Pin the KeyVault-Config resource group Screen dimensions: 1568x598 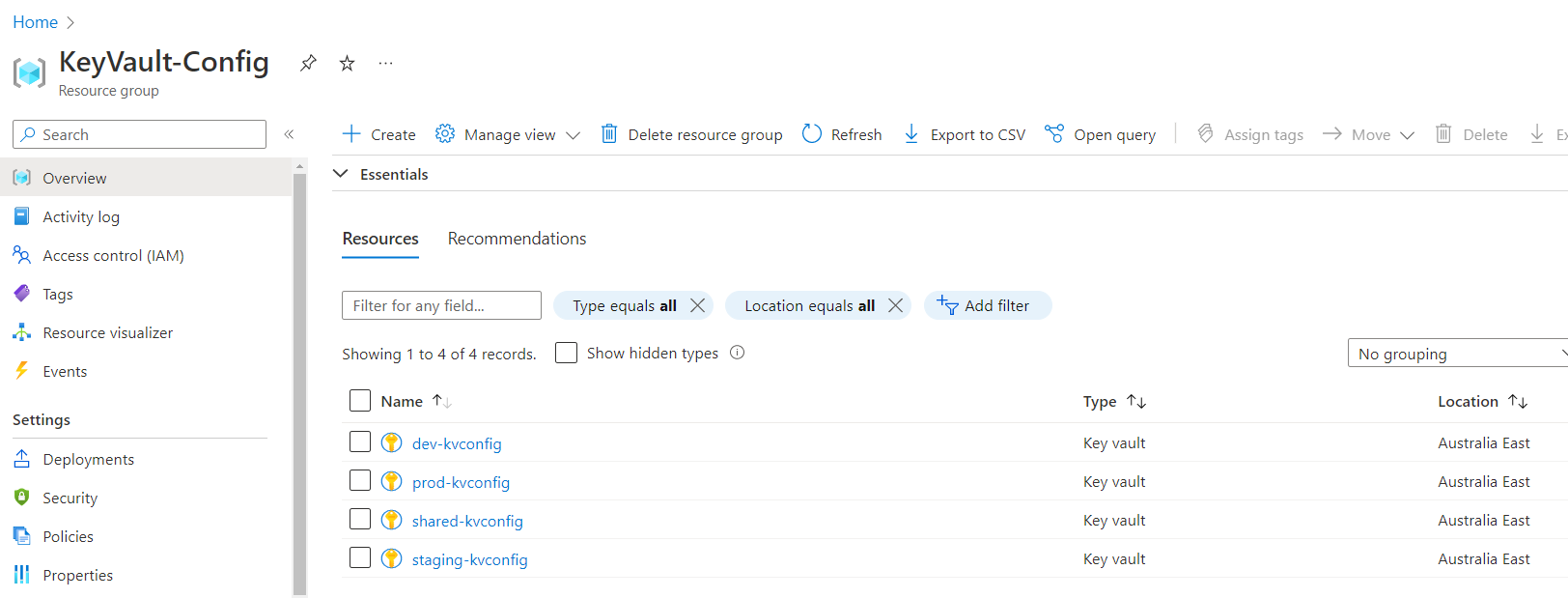point(308,64)
